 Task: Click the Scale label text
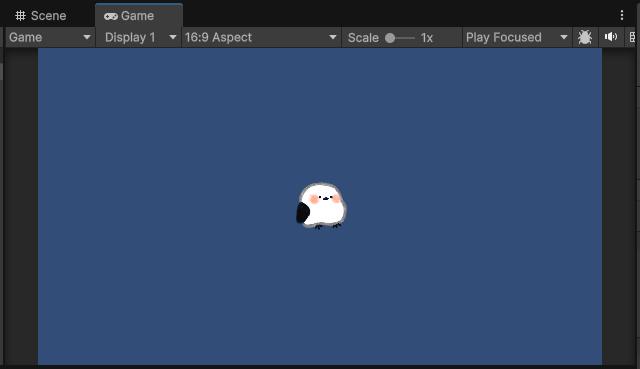click(x=363, y=38)
